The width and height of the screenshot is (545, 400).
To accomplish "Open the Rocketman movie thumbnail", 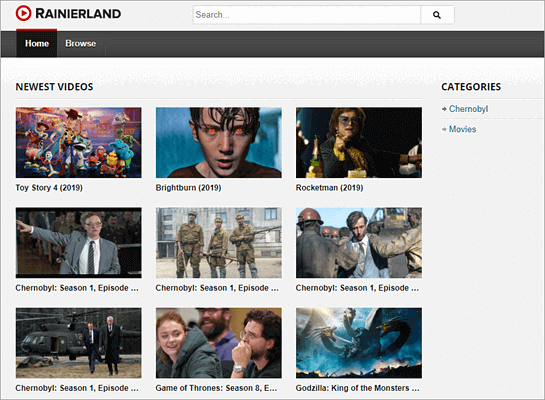I will pos(359,142).
